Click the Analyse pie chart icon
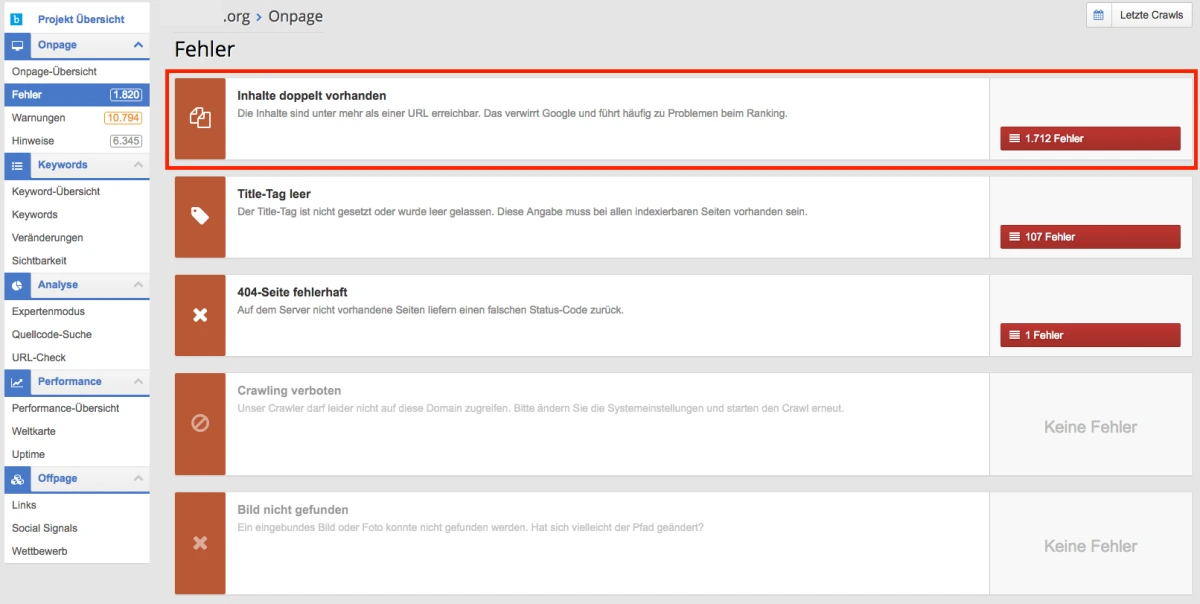 (x=17, y=286)
